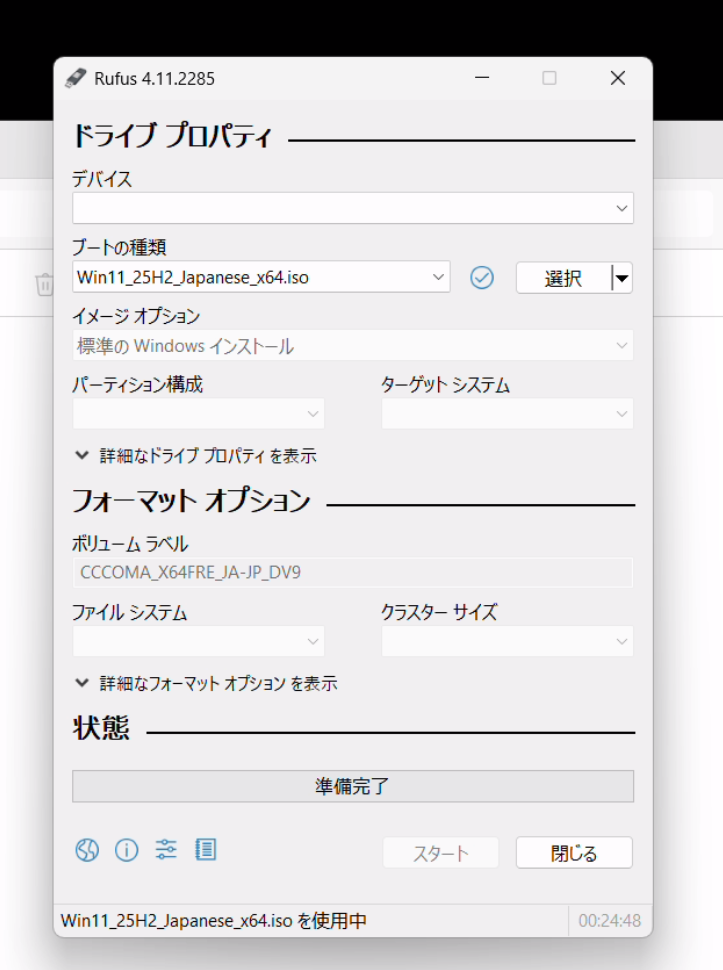Image resolution: width=723 pixels, height=970 pixels.
Task: Click the arrow beside the 選択 button
Action: tap(622, 278)
